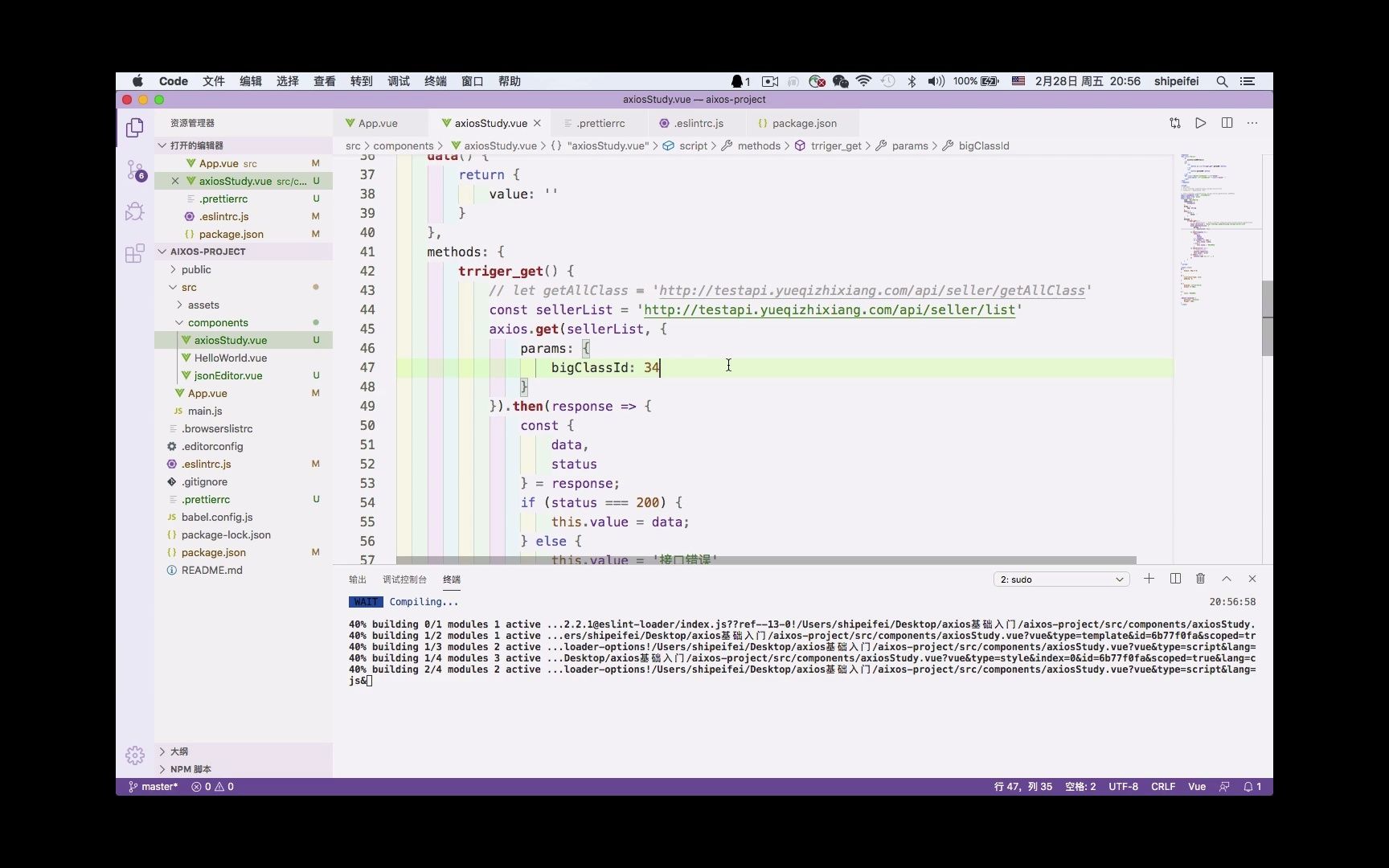The image size is (1389, 868).
Task: Click master branch in status bar
Action: [x=154, y=787]
